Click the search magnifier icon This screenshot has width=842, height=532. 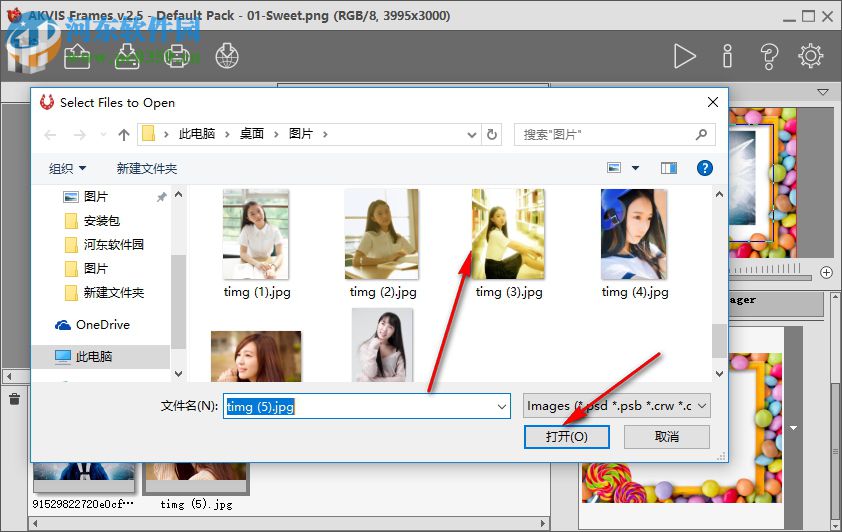tap(701, 134)
